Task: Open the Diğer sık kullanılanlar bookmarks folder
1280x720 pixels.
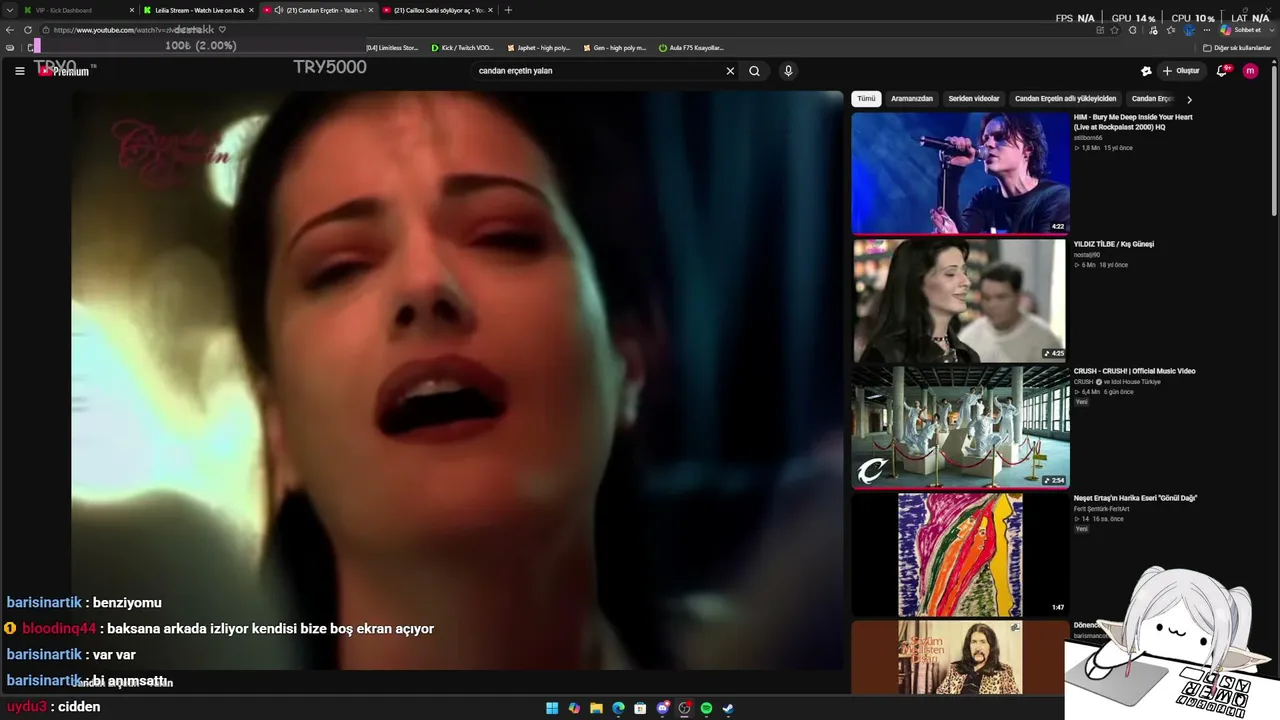Action: (x=1237, y=48)
